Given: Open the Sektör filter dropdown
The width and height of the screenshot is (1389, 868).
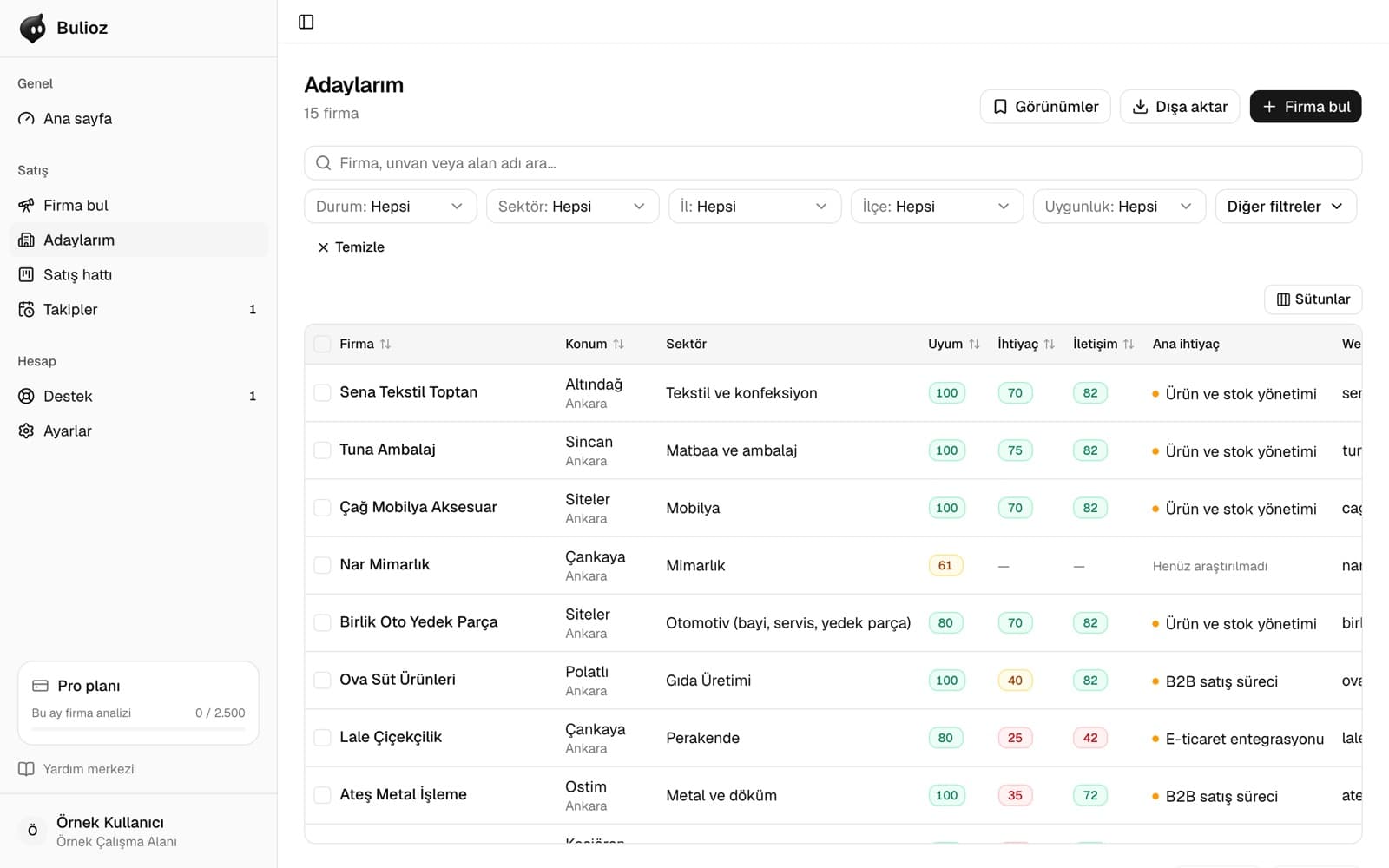Looking at the screenshot, I should 573,207.
